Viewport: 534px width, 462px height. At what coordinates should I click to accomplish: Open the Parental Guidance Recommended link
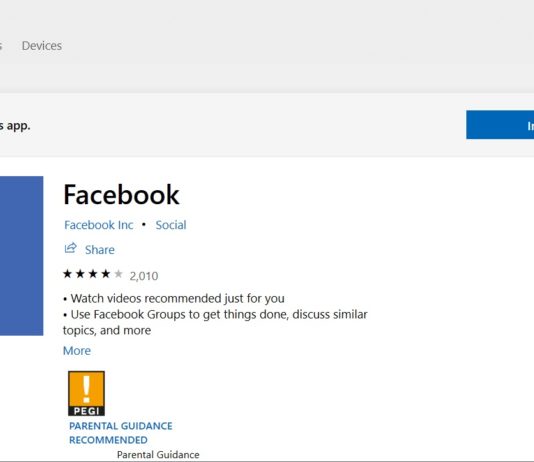[x=121, y=433]
